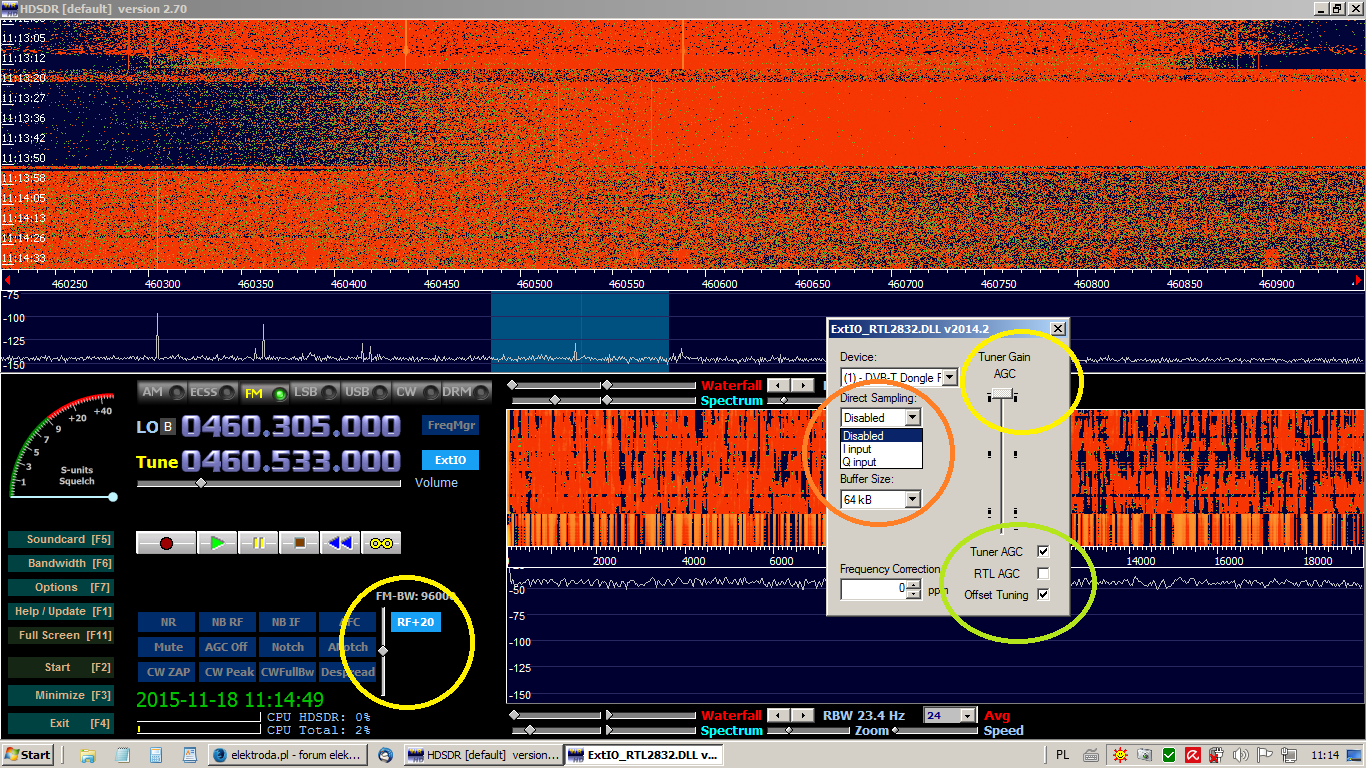Switch to Full Screen [F11]

click(x=60, y=635)
